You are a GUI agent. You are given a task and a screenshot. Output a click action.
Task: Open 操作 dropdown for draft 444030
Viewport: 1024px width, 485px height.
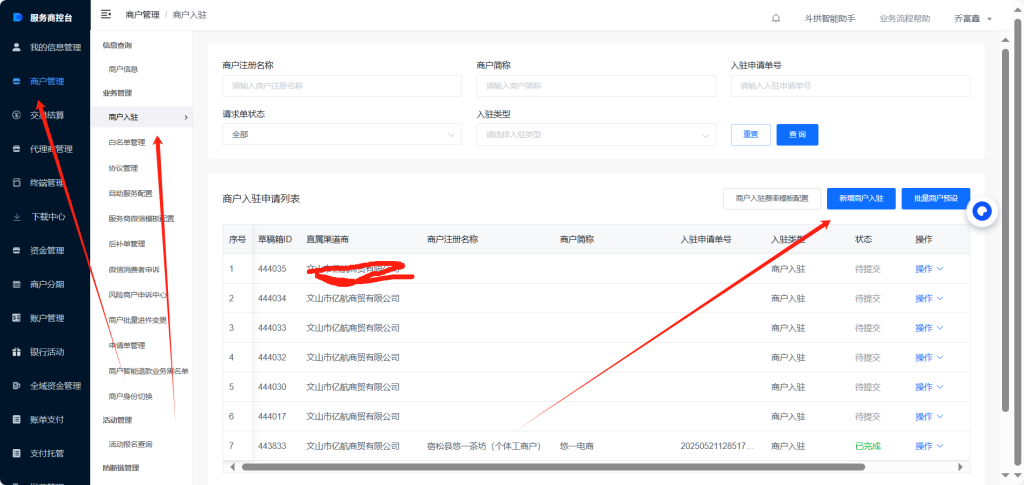[x=929, y=387]
